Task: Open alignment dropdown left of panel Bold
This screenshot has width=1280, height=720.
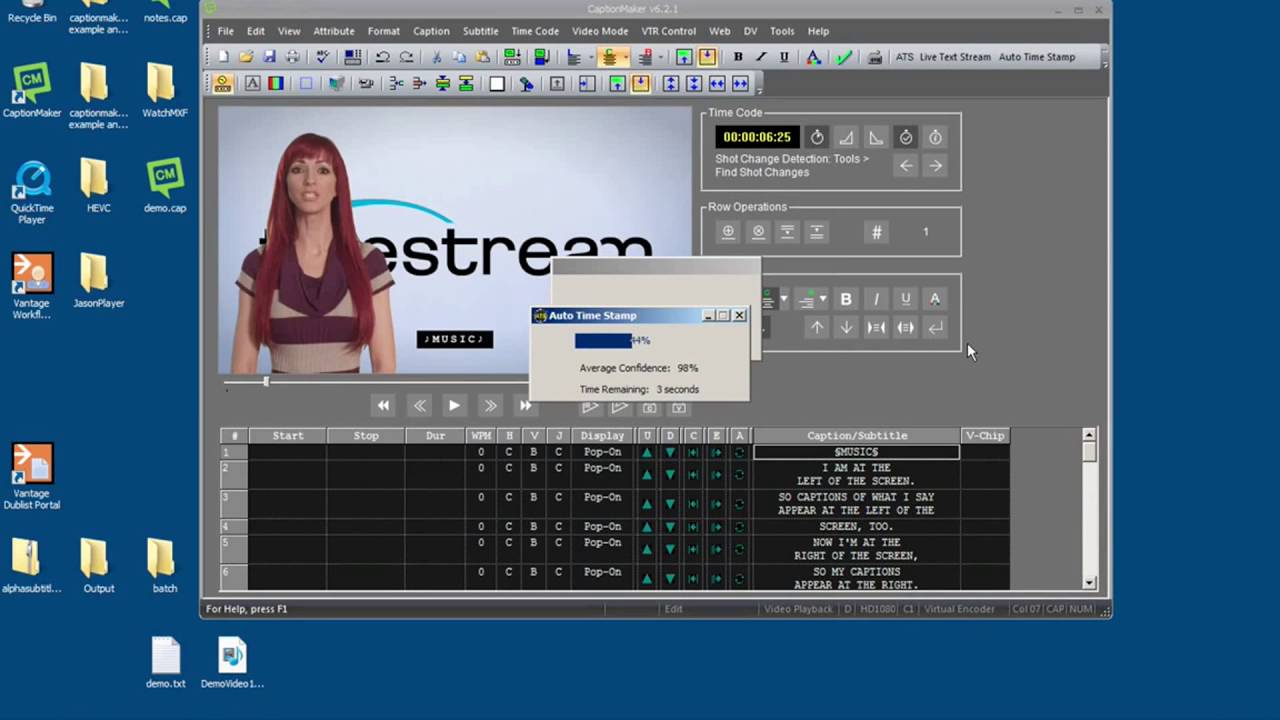Action: pos(823,299)
